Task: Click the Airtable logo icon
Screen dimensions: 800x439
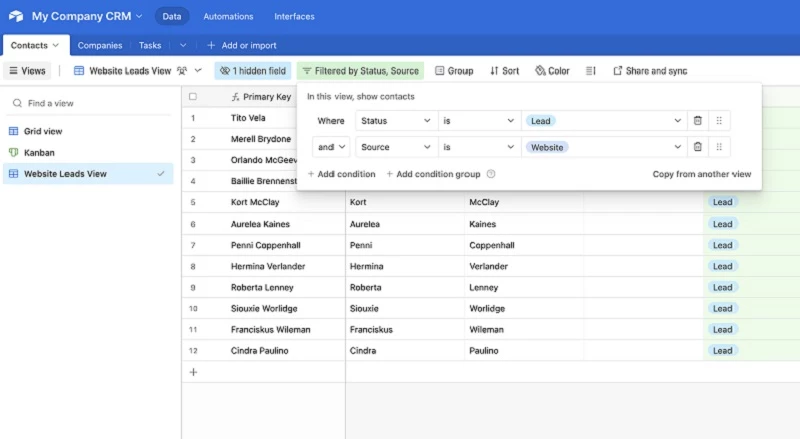Action: point(16,16)
